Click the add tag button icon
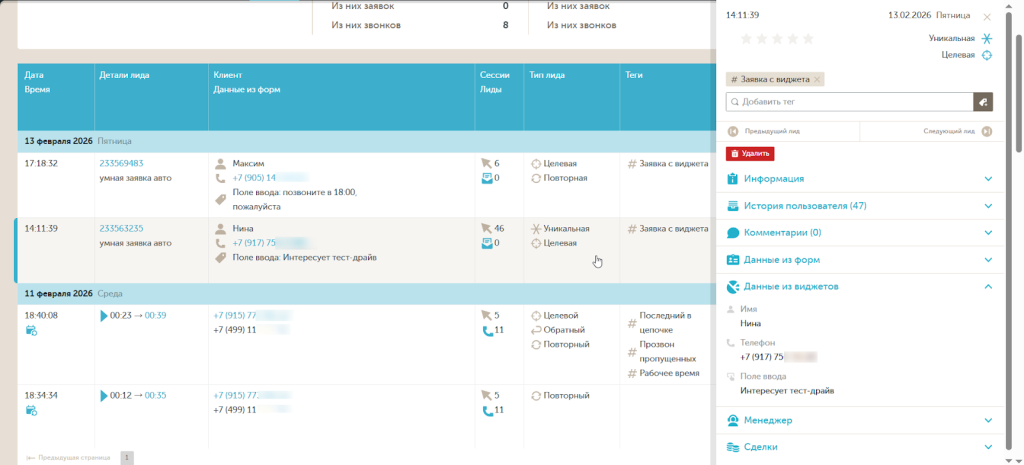1024x465 pixels. coord(983,101)
